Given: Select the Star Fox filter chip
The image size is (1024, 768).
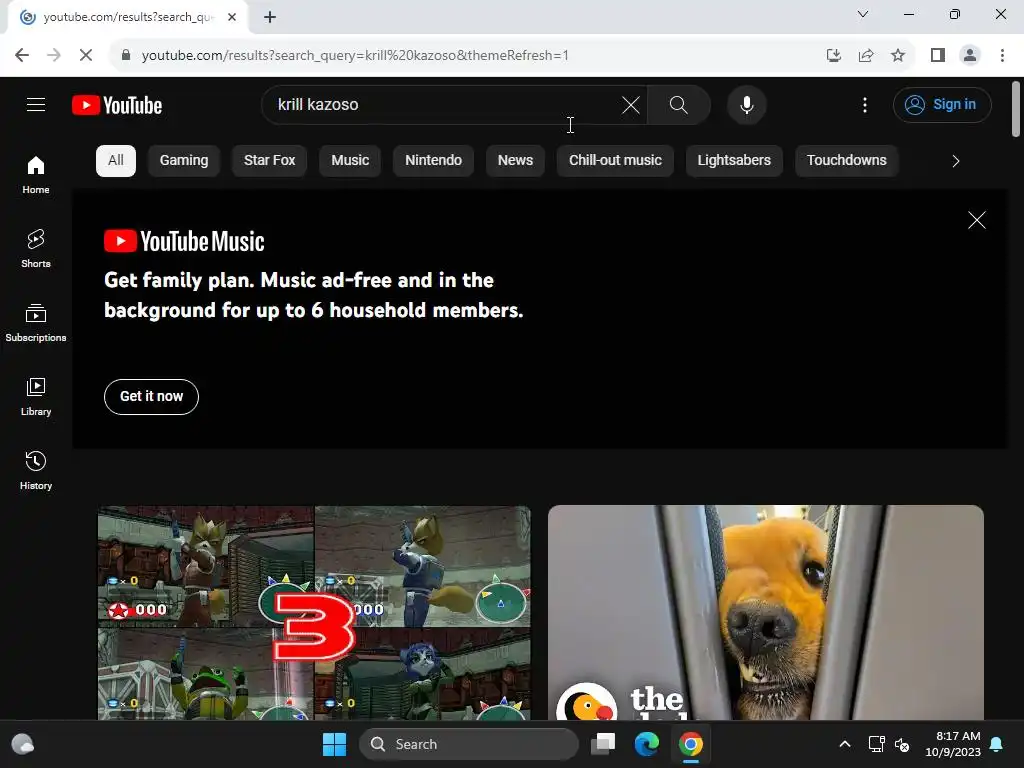Looking at the screenshot, I should [270, 161].
